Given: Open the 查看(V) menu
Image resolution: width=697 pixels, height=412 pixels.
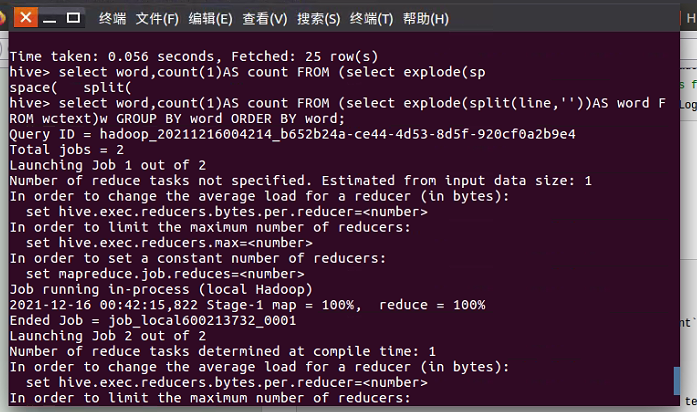Looking at the screenshot, I should 264,19.
